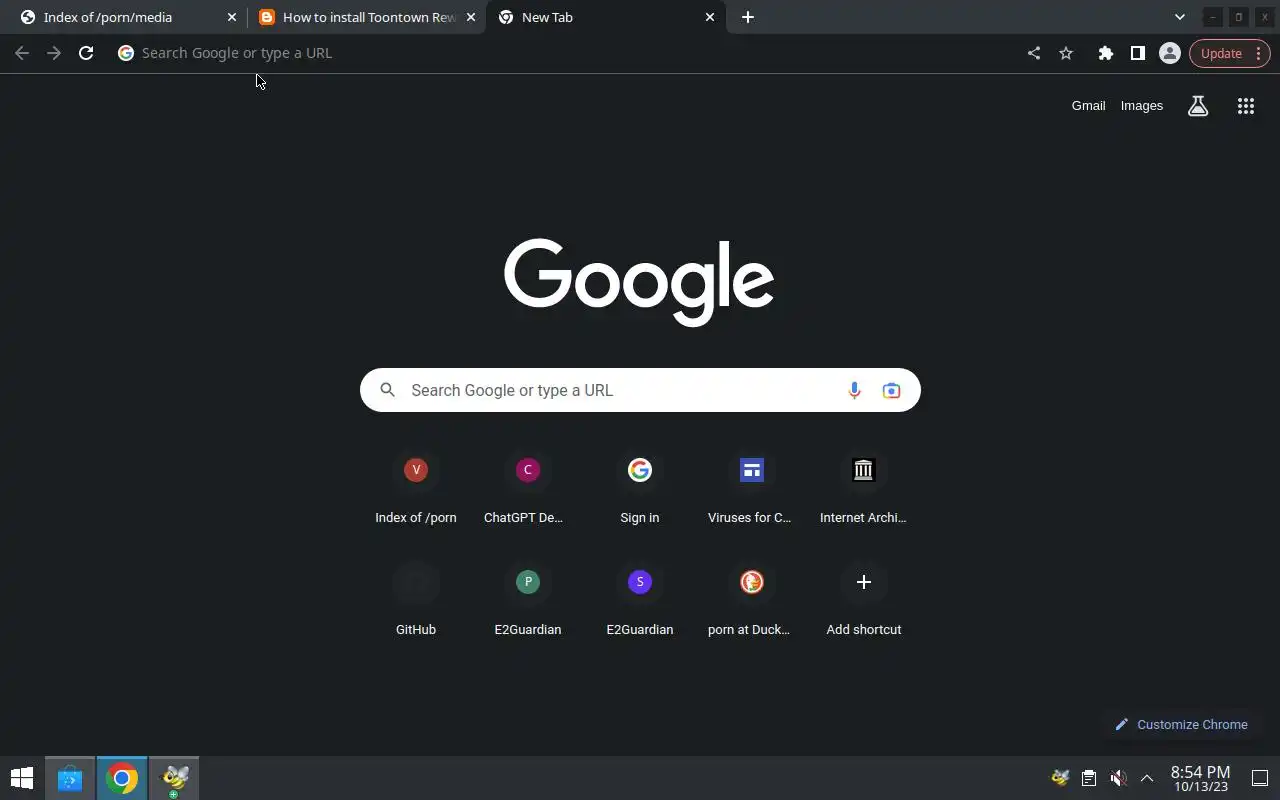The image size is (1280, 800).
Task: Switch to How to install Toontown tab
Action: click(367, 17)
